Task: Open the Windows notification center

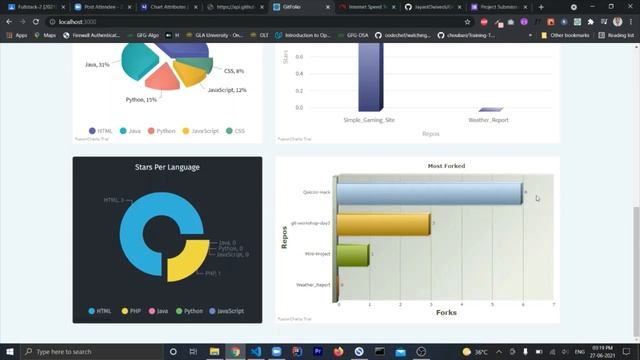Action: 627,351
